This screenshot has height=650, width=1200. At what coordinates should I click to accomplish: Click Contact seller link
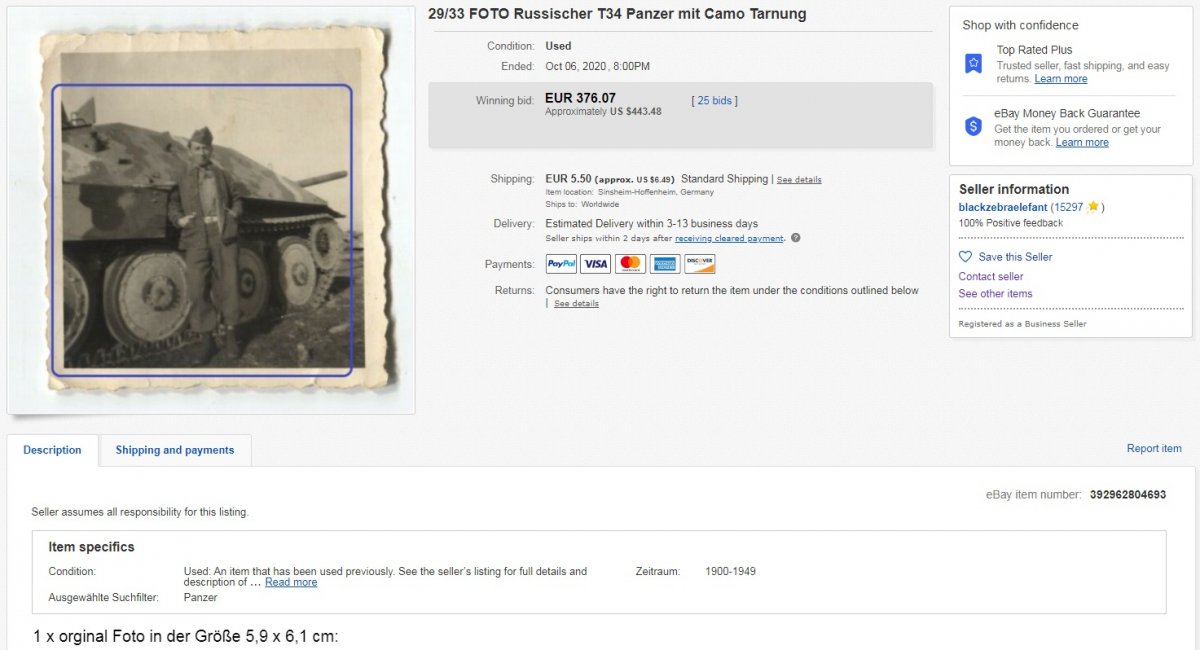(x=991, y=276)
